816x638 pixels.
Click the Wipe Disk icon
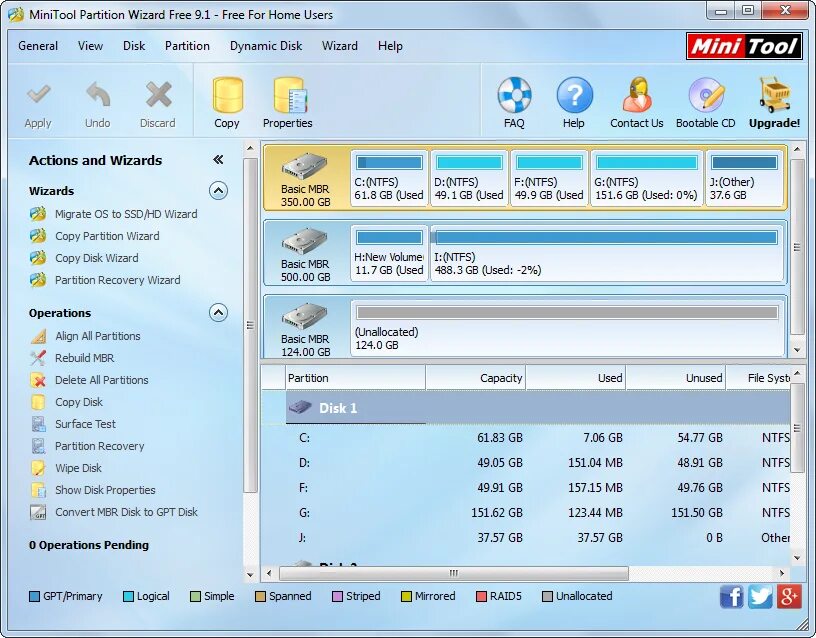(38, 468)
